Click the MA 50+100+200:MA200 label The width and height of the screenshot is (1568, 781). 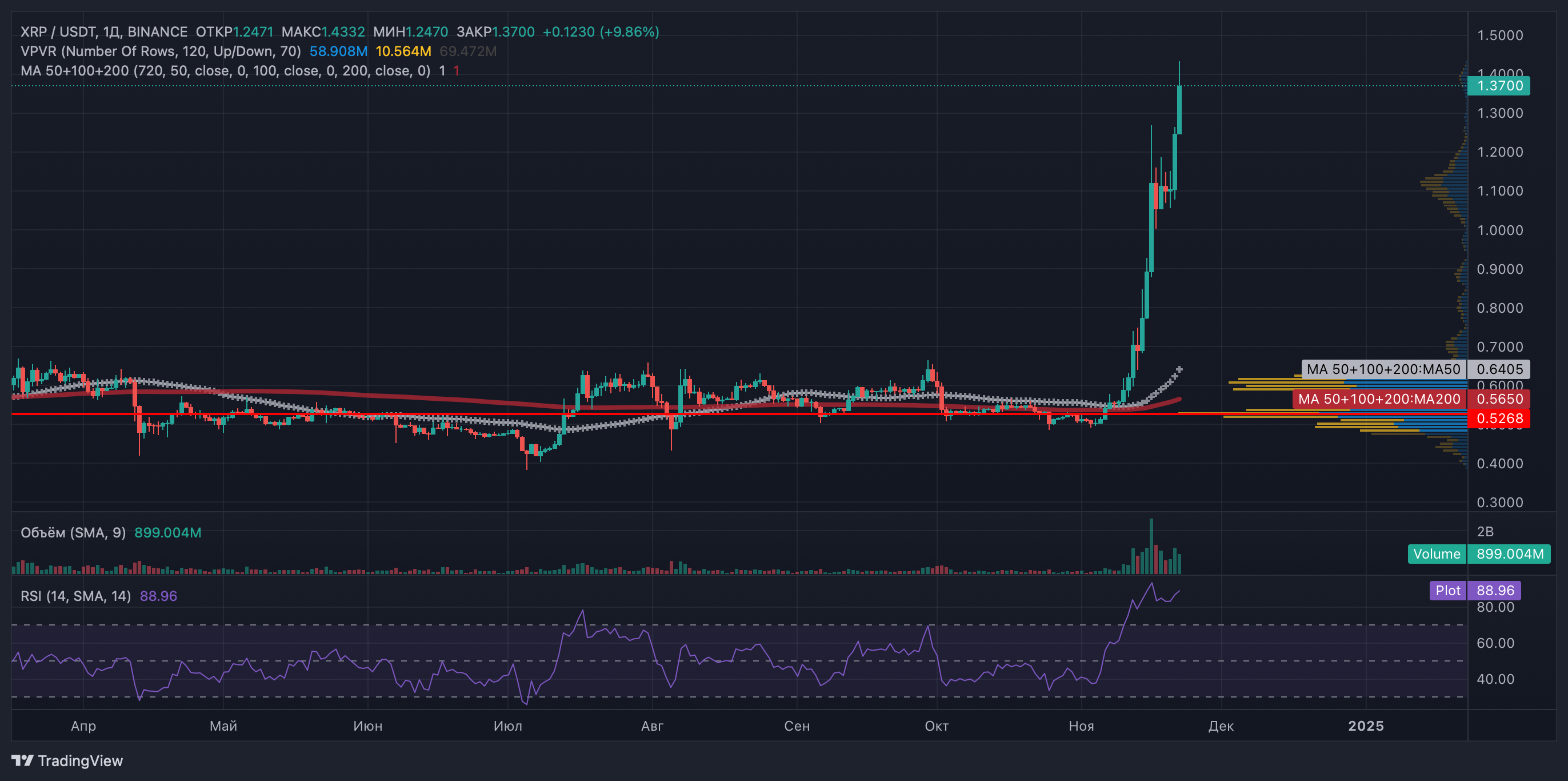[x=1379, y=399]
